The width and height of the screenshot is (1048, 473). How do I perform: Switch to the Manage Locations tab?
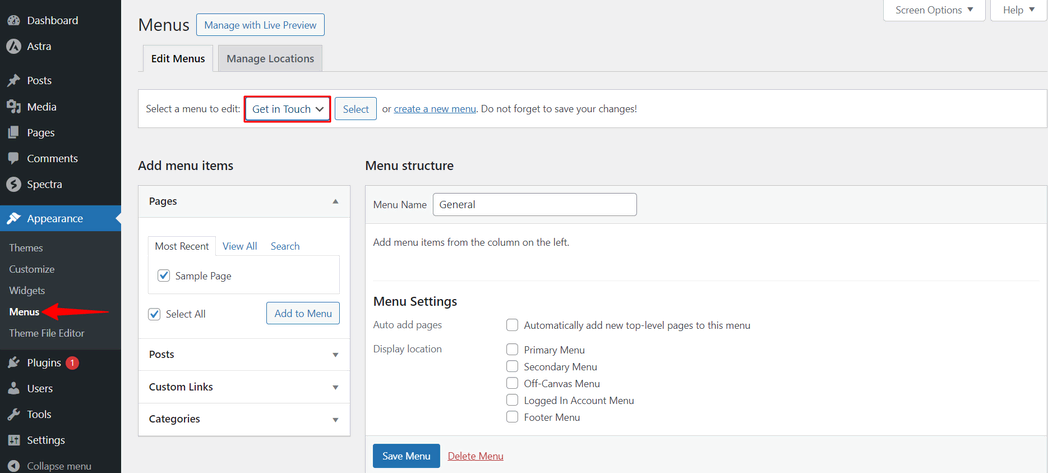point(270,59)
